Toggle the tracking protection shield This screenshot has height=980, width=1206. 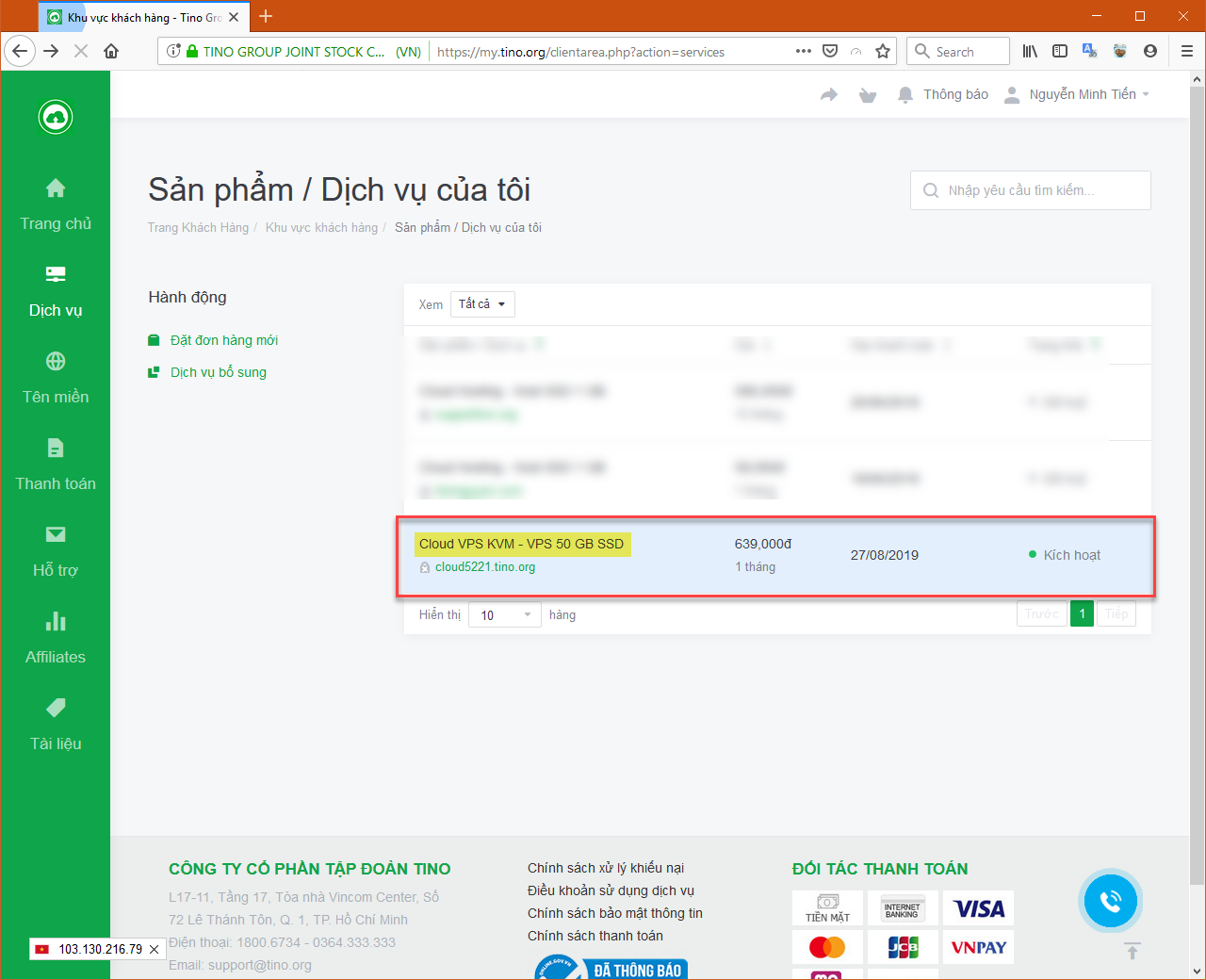click(830, 51)
